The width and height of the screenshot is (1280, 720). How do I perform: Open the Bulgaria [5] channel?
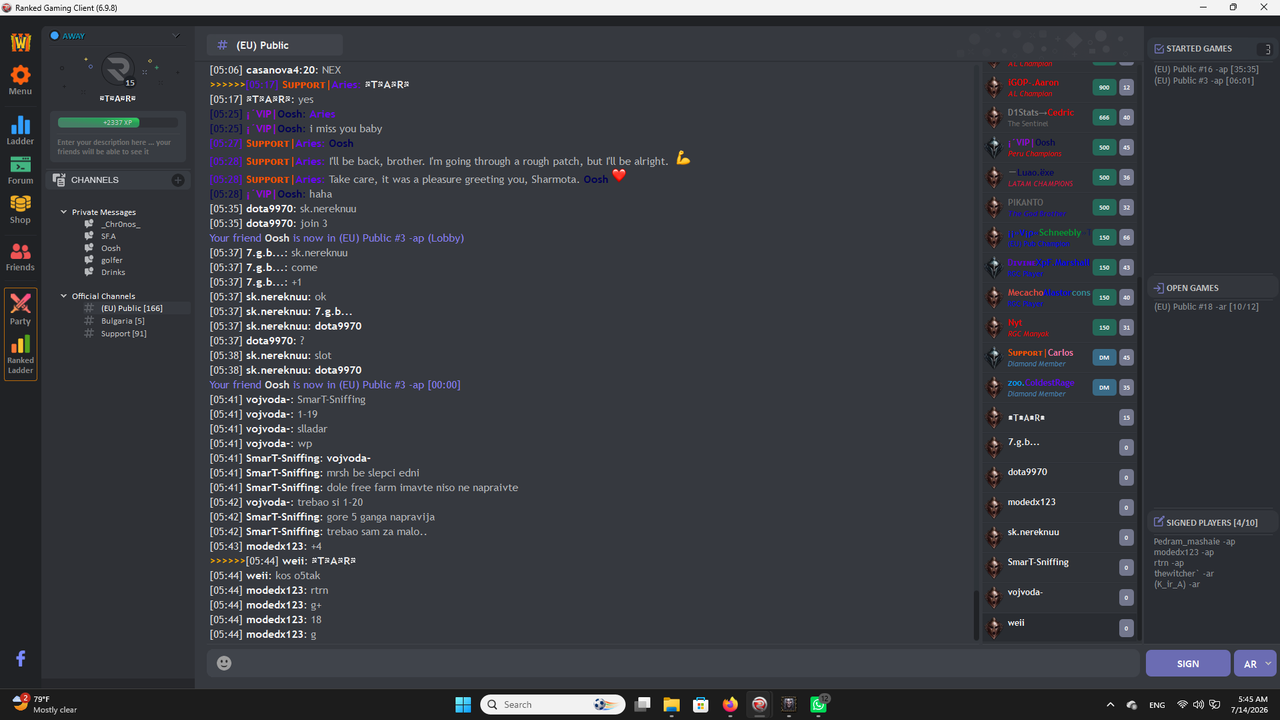(x=122, y=321)
